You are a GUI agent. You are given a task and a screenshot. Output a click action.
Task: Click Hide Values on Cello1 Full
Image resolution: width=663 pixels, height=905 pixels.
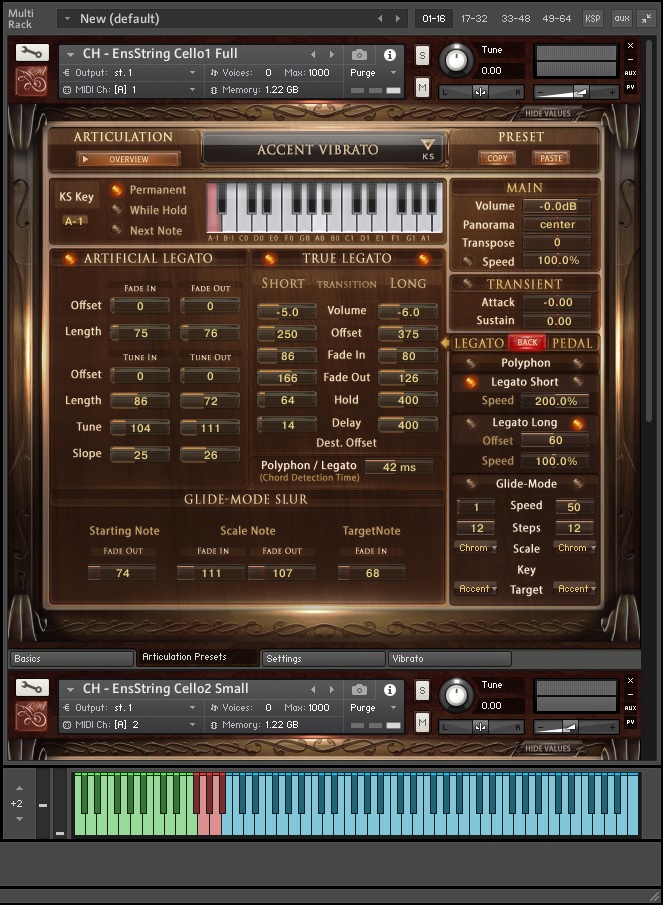(548, 114)
